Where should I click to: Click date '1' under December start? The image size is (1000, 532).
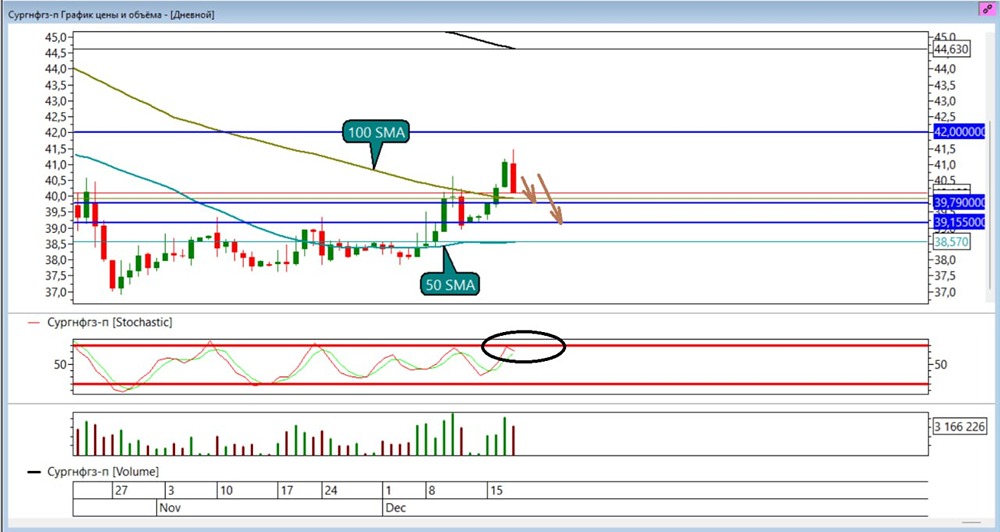coord(388,491)
